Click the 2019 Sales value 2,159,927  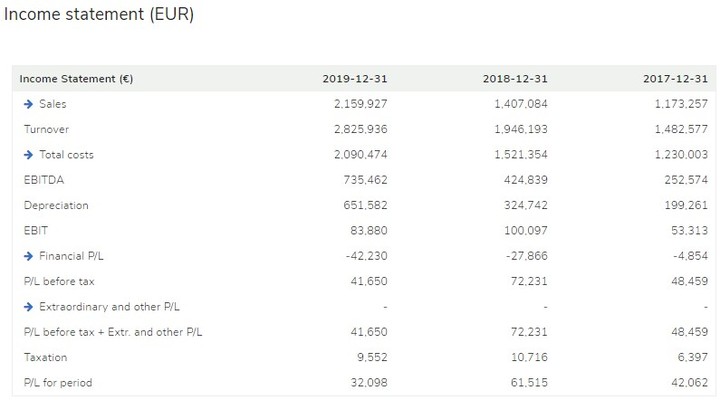tap(360, 104)
